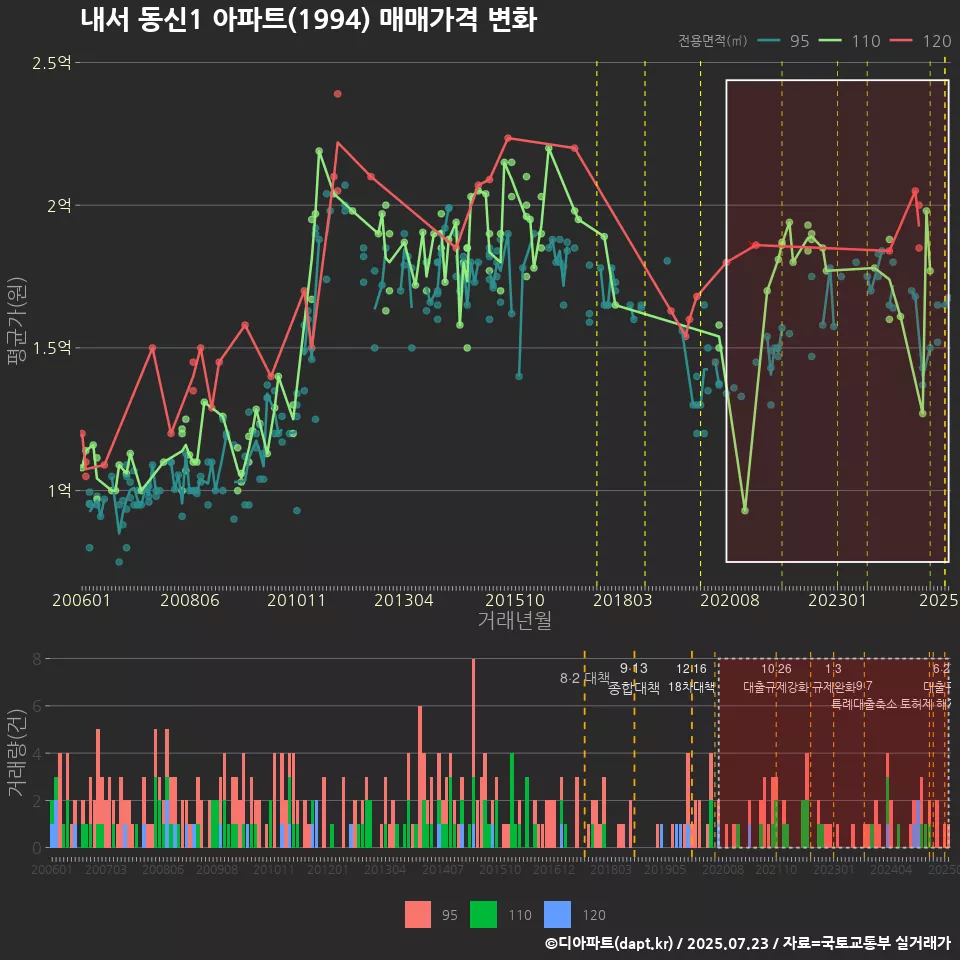
Task: Click the '200703' tick label on the volume chart
Action: coord(105,869)
